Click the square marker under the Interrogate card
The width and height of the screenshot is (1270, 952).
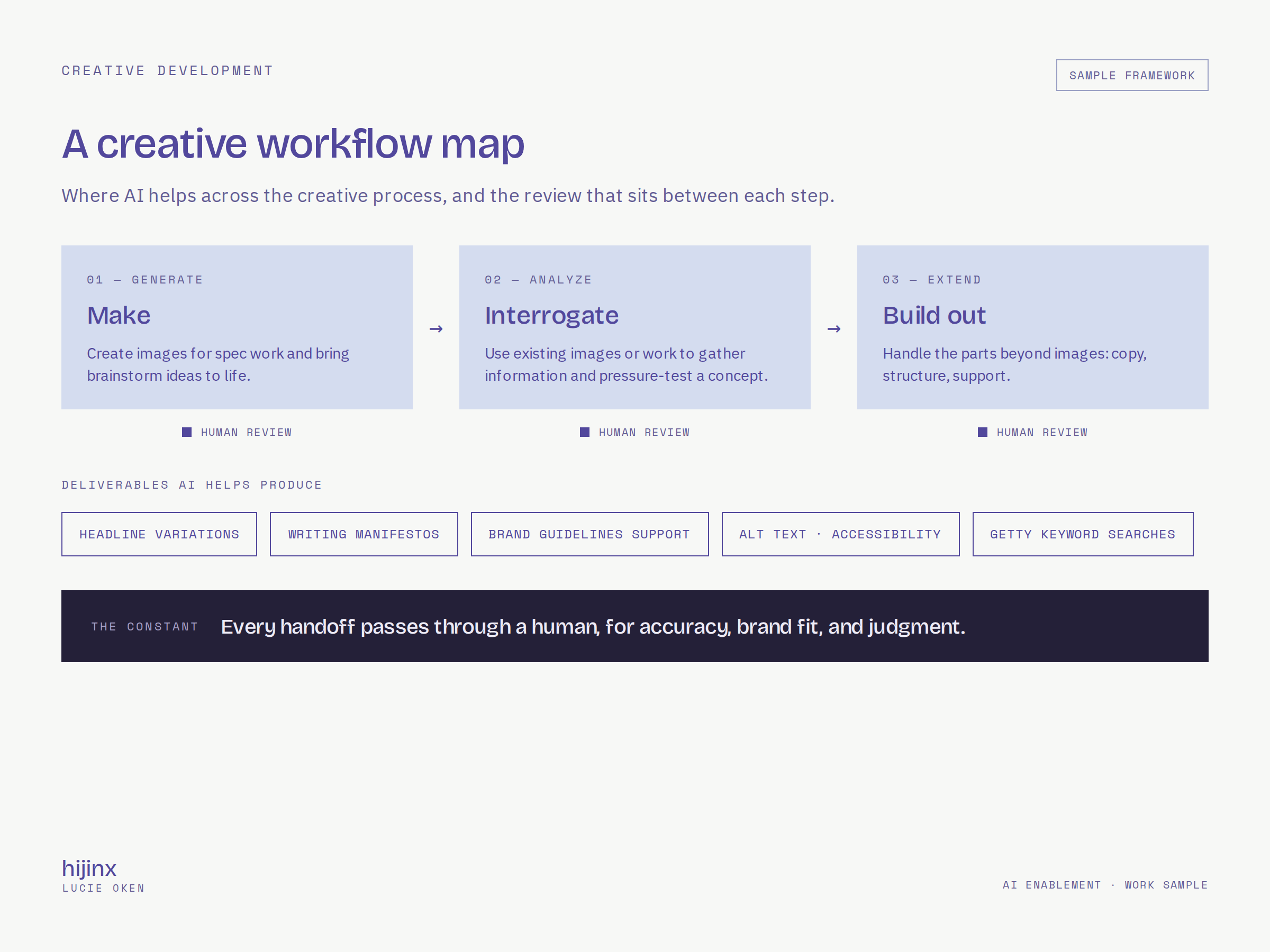(585, 432)
